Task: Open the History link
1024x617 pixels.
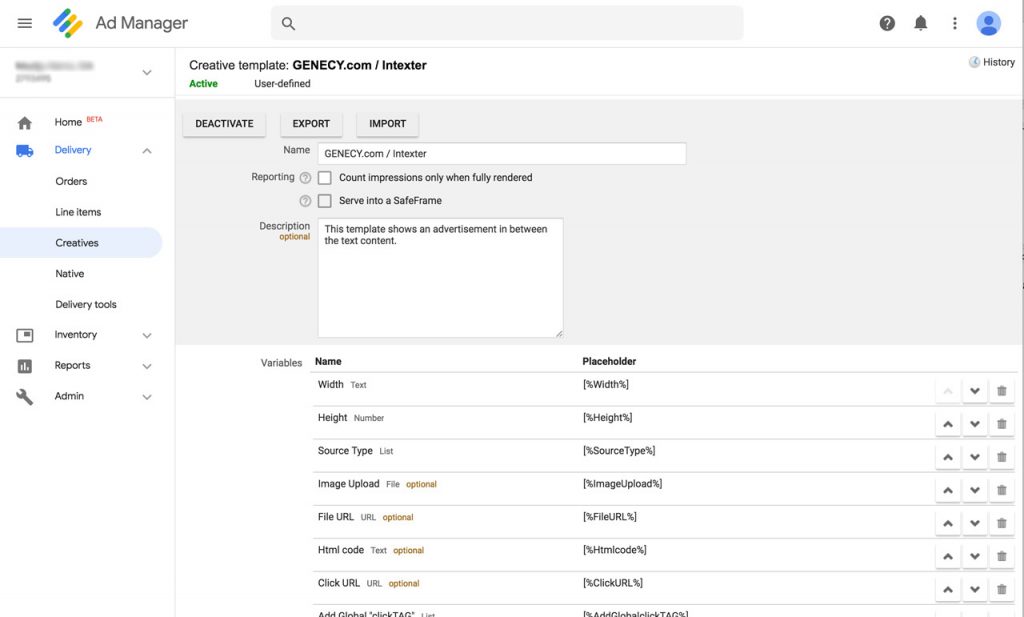Action: 999,62
